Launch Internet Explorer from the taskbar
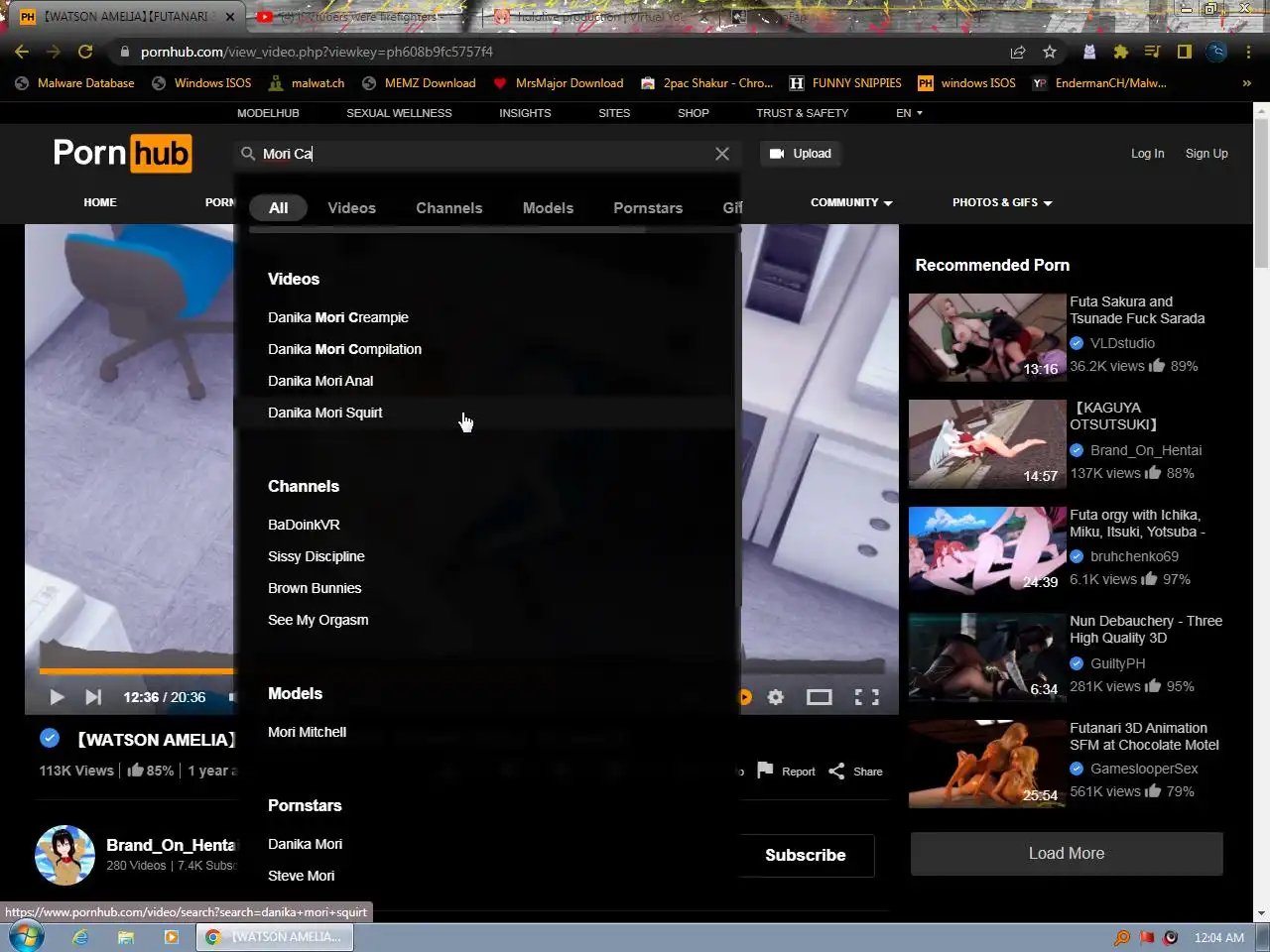This screenshot has height=952, width=1270. (x=80, y=937)
